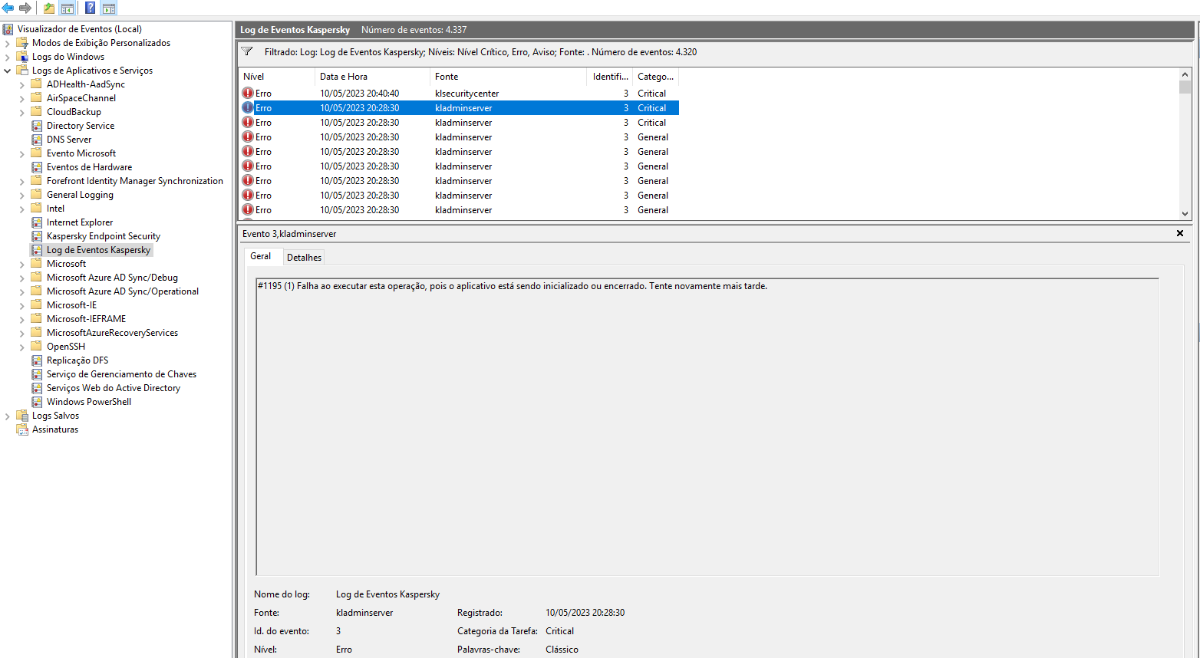Expand the AirSpaceChannel folder
The height and width of the screenshot is (658, 1200).
22,98
